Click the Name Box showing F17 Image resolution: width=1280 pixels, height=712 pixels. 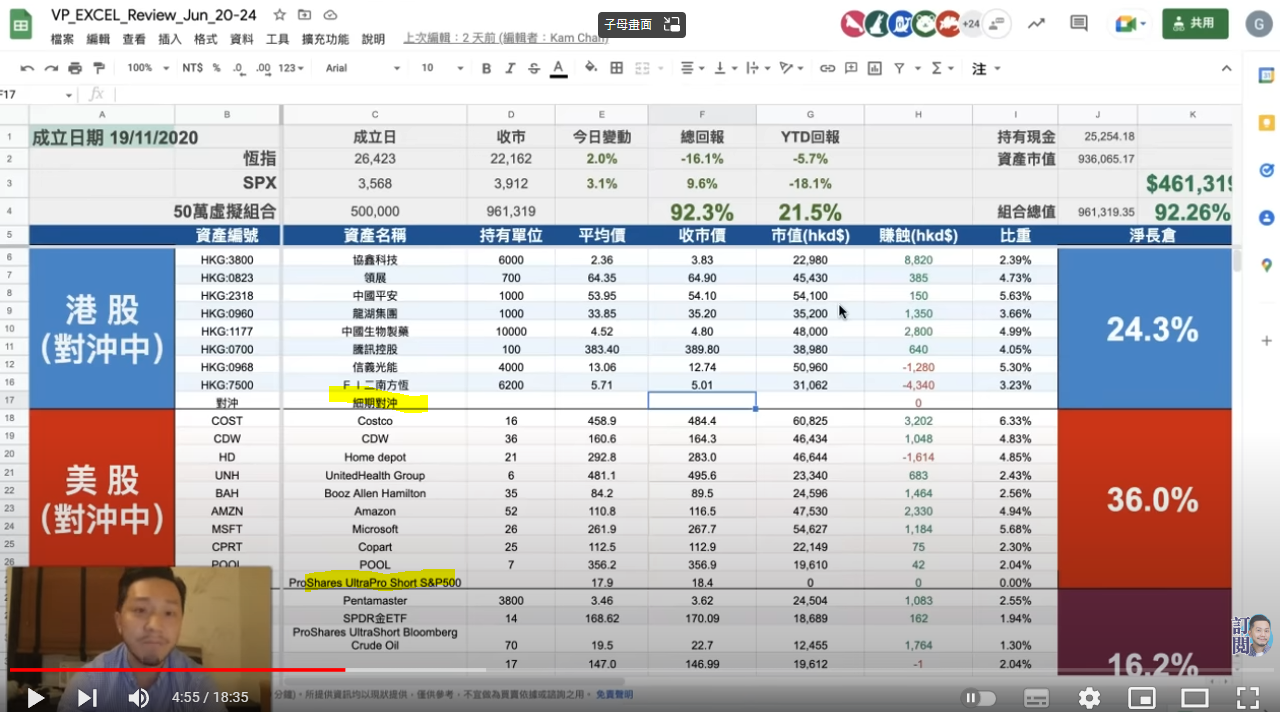[38, 94]
